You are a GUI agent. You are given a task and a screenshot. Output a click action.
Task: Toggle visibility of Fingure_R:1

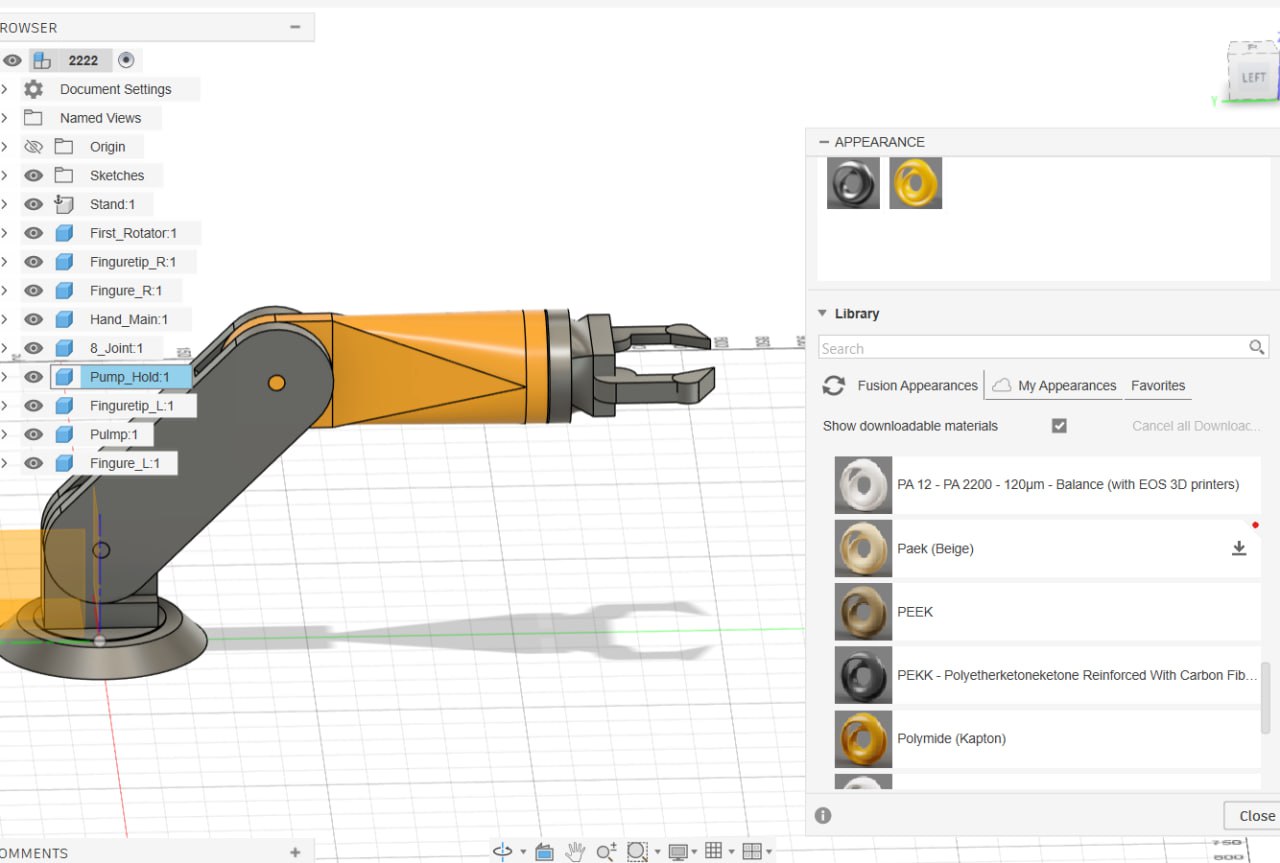(33, 291)
